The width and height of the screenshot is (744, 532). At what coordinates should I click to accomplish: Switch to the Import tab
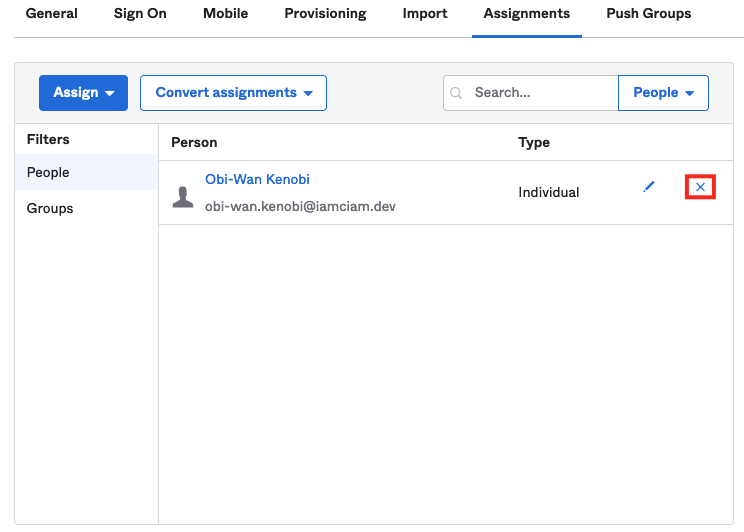click(x=425, y=14)
